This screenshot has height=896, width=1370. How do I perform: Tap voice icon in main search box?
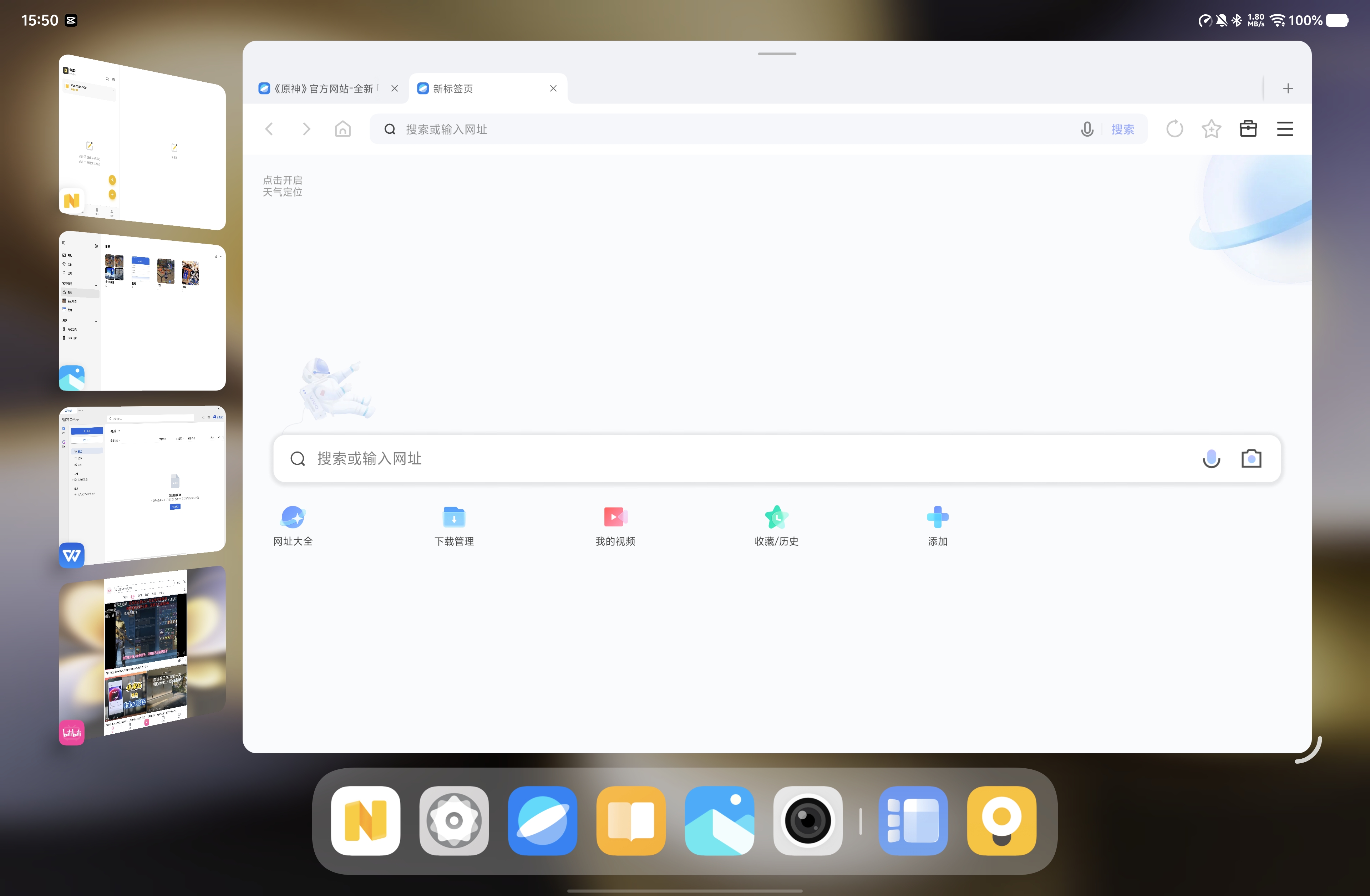click(1211, 459)
